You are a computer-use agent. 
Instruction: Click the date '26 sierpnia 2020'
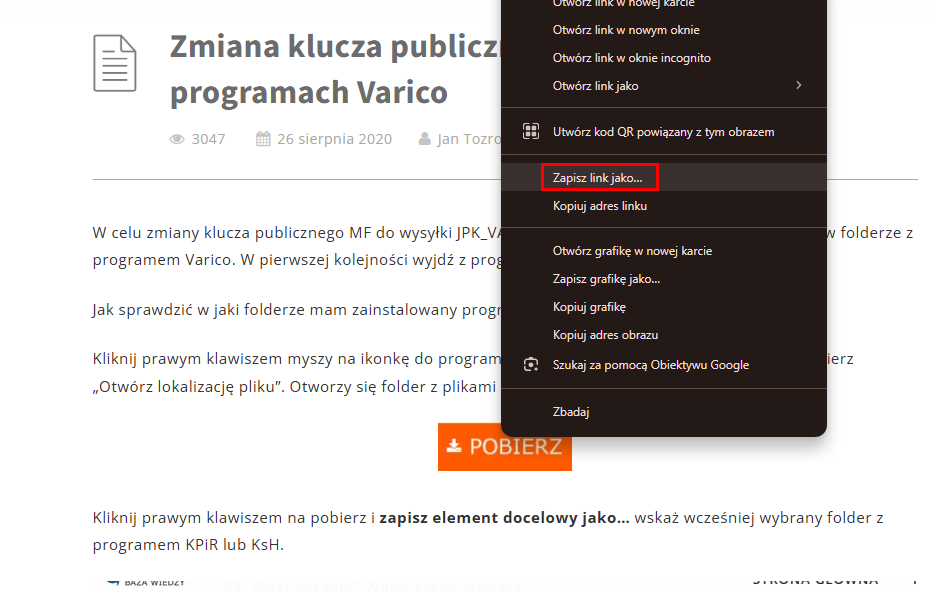pos(334,139)
